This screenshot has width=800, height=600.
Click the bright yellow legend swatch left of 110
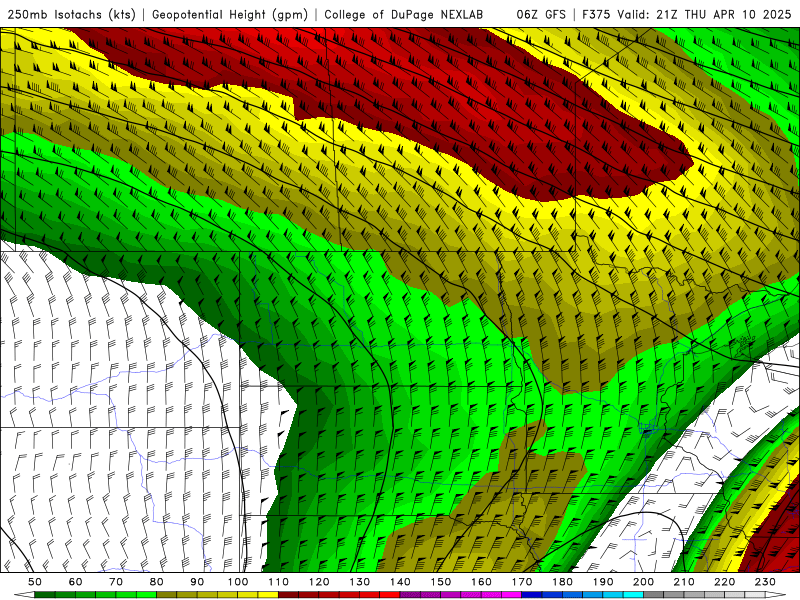268,595
